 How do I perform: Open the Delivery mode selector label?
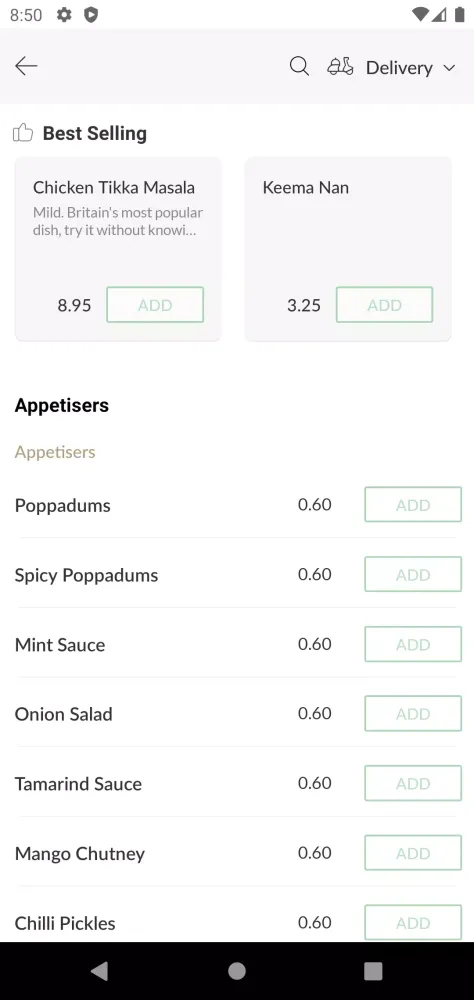click(399, 68)
